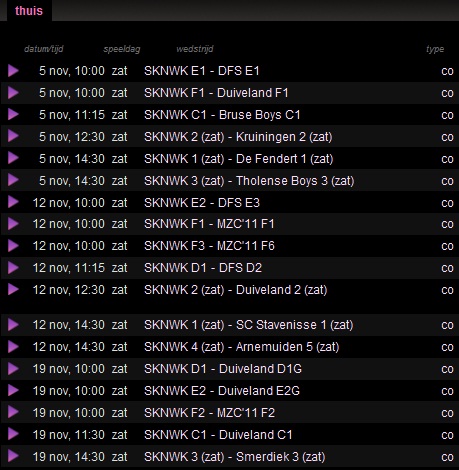Viewport: 459px width, 470px height.
Task: Expand the SKNWK E1 - DFS E1 match arrow
Action: [13, 71]
